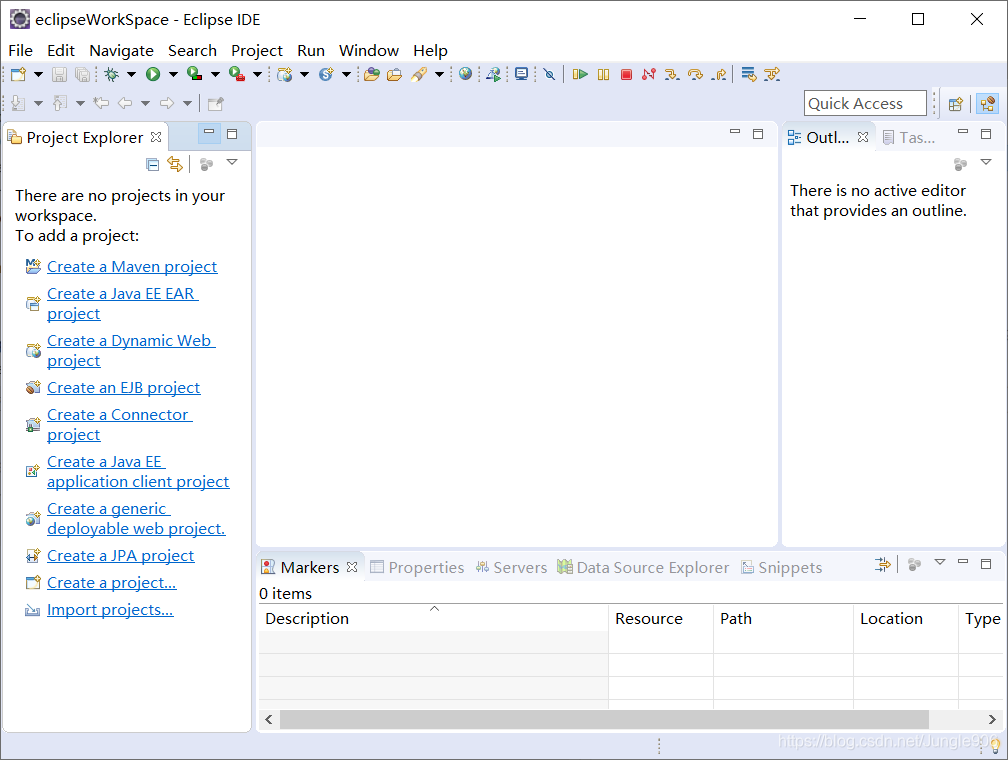
Task: Switch to the Properties tab
Action: click(x=417, y=567)
